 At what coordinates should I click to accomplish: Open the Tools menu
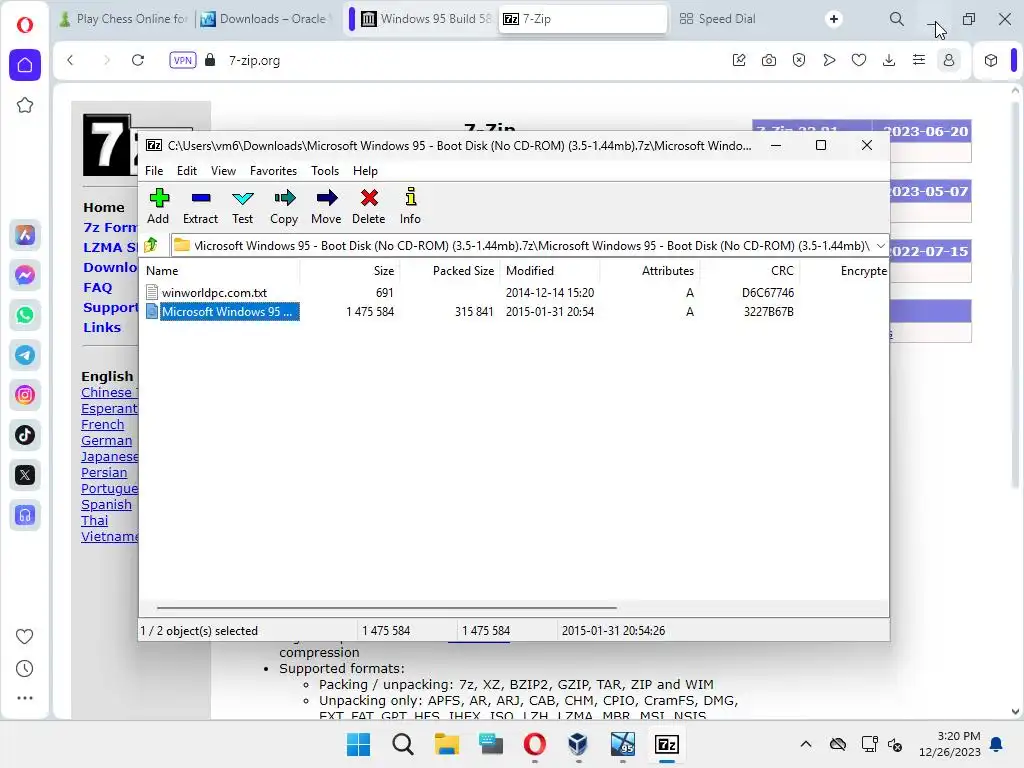coord(325,170)
